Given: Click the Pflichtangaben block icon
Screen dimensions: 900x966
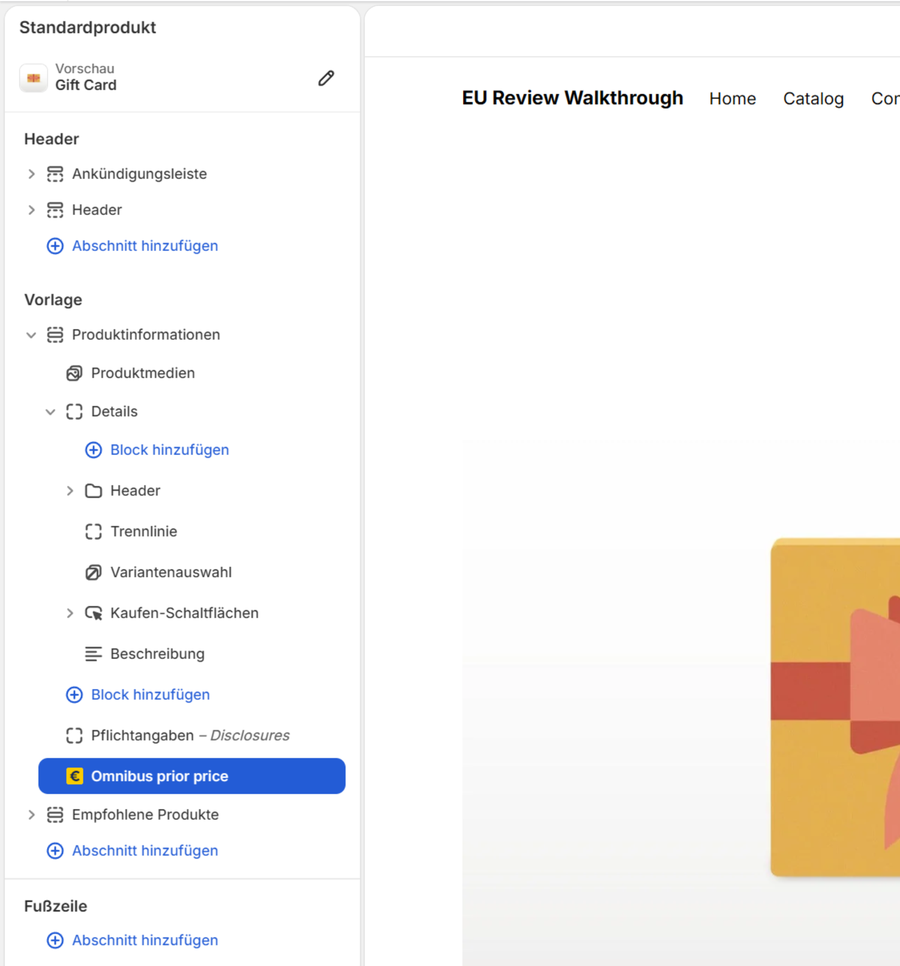Looking at the screenshot, I should [74, 736].
